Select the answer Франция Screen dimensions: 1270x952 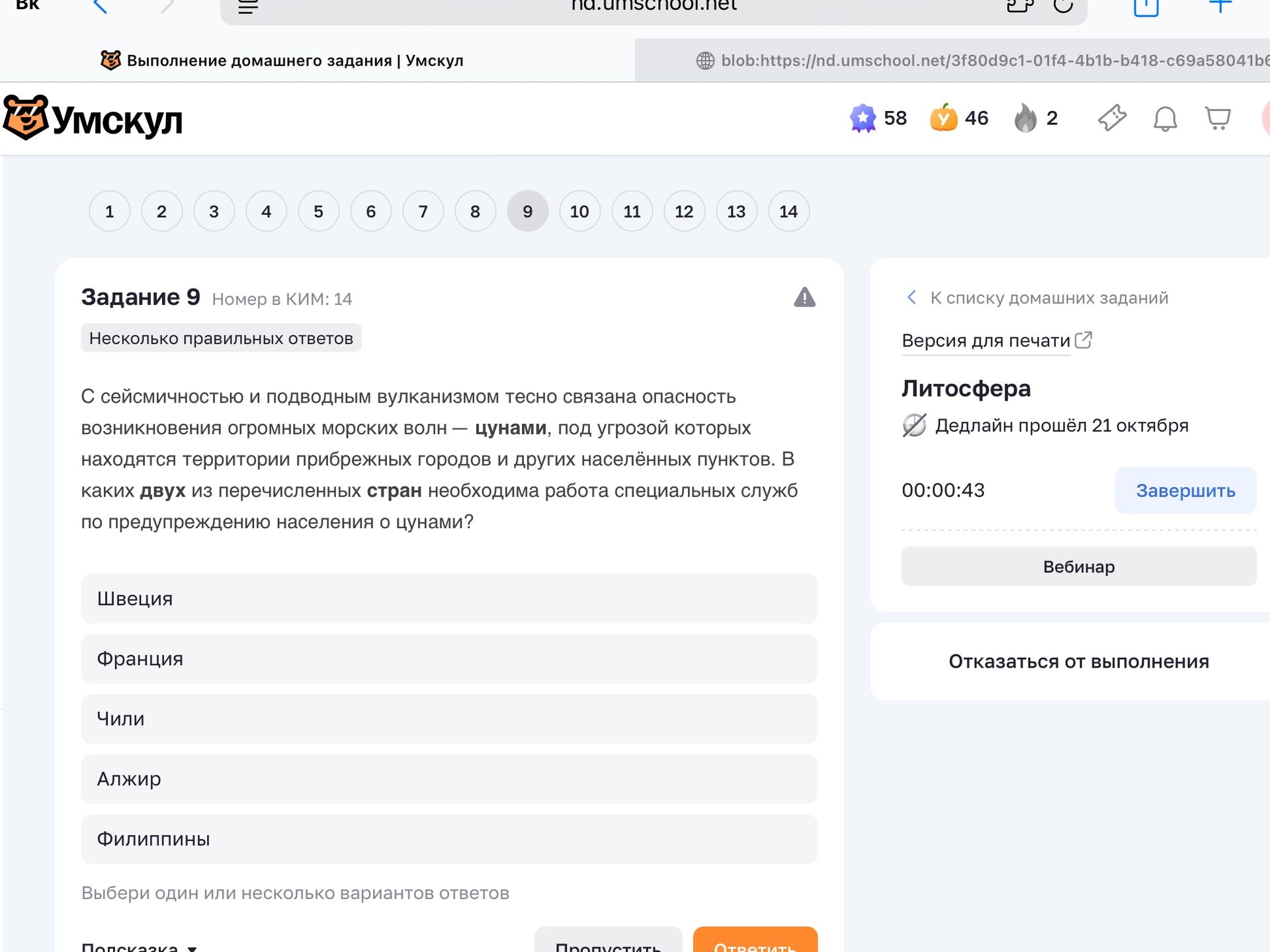(x=449, y=658)
